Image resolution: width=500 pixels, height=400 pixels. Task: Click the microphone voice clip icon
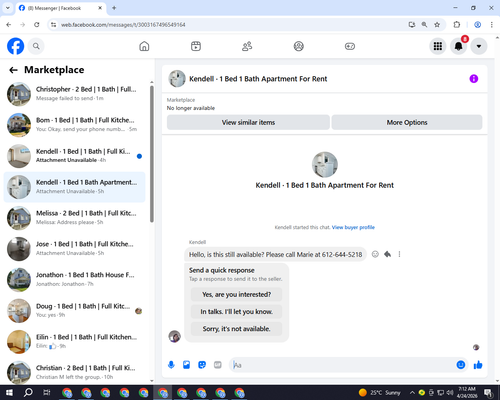(171, 365)
